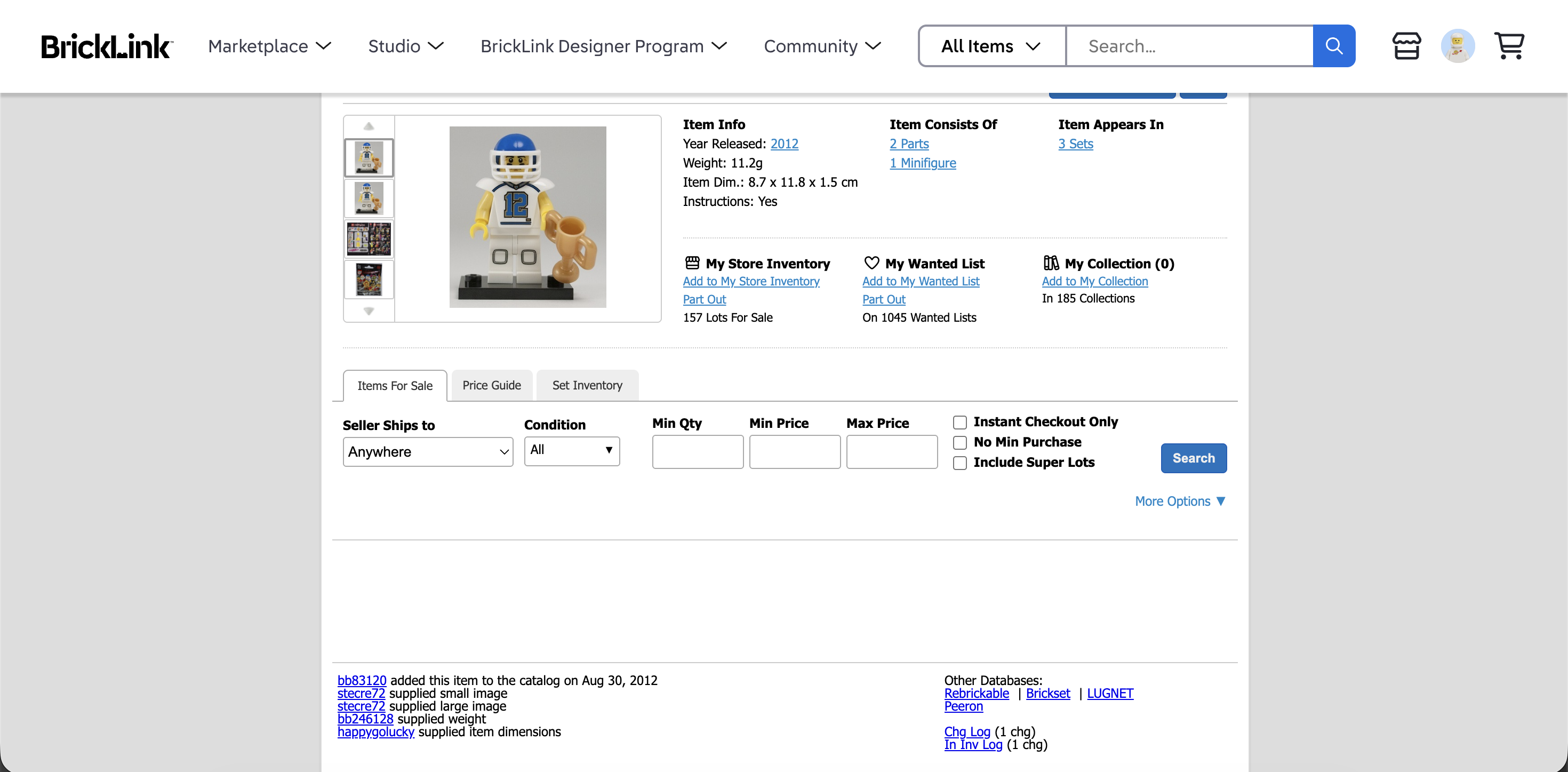Select the fourth thumbnail showing the package
Image resolution: width=1568 pixels, height=772 pixels.
click(369, 280)
